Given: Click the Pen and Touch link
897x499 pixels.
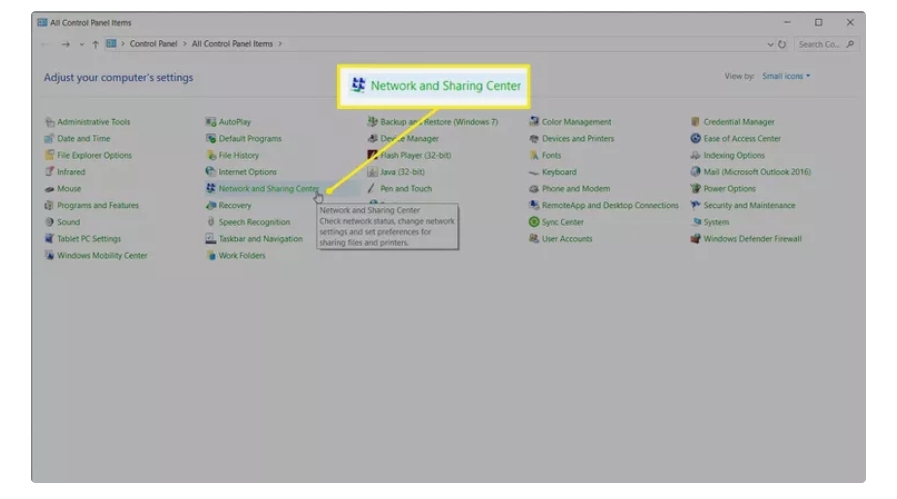Looking at the screenshot, I should click(406, 188).
